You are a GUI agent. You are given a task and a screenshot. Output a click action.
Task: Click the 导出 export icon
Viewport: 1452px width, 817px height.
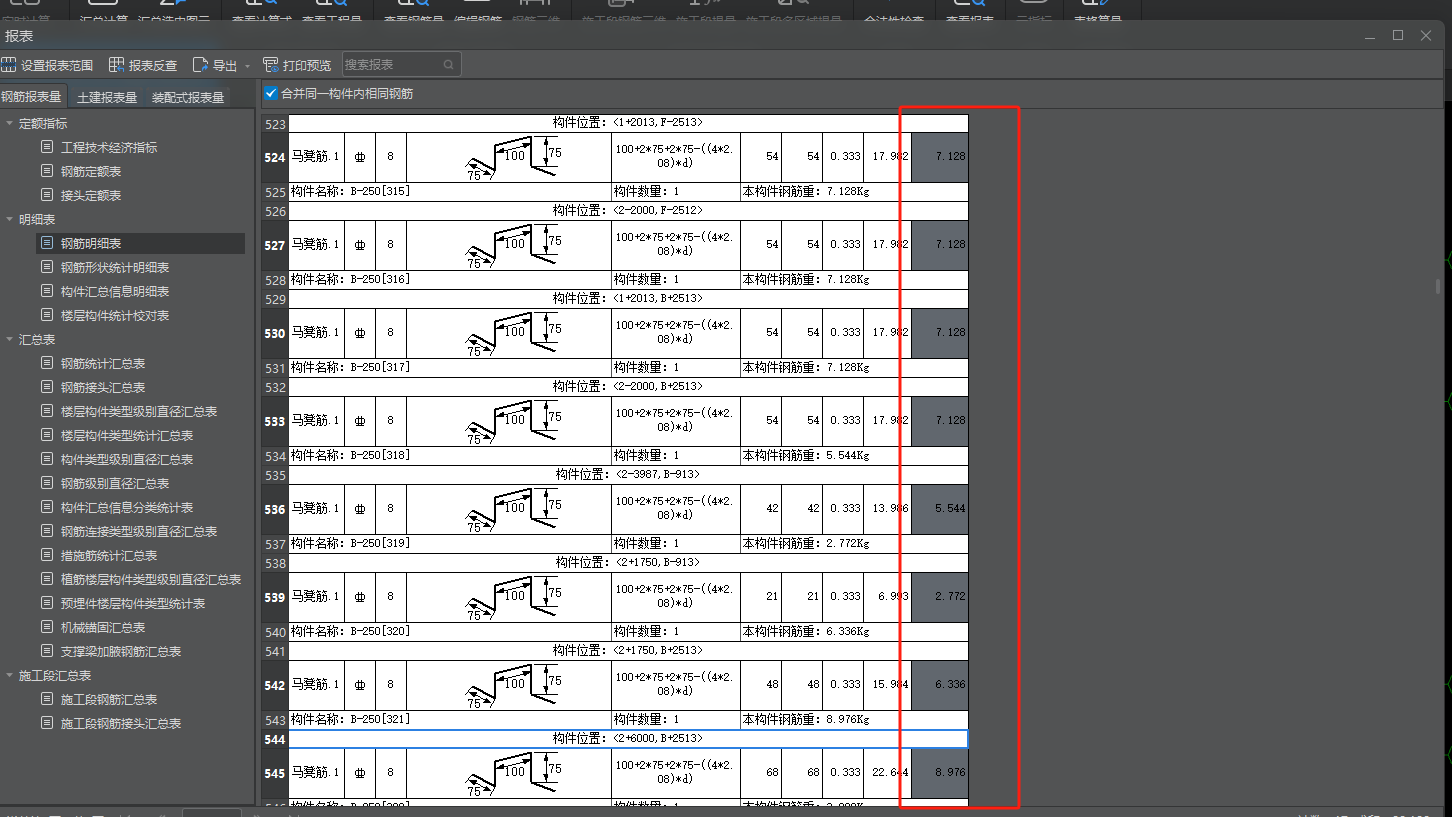200,65
